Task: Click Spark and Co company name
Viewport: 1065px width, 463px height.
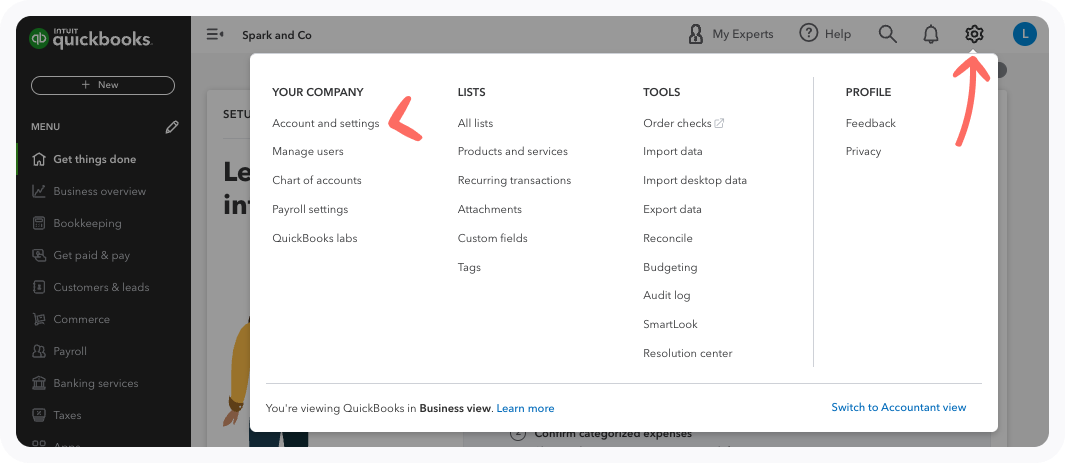Action: (276, 35)
